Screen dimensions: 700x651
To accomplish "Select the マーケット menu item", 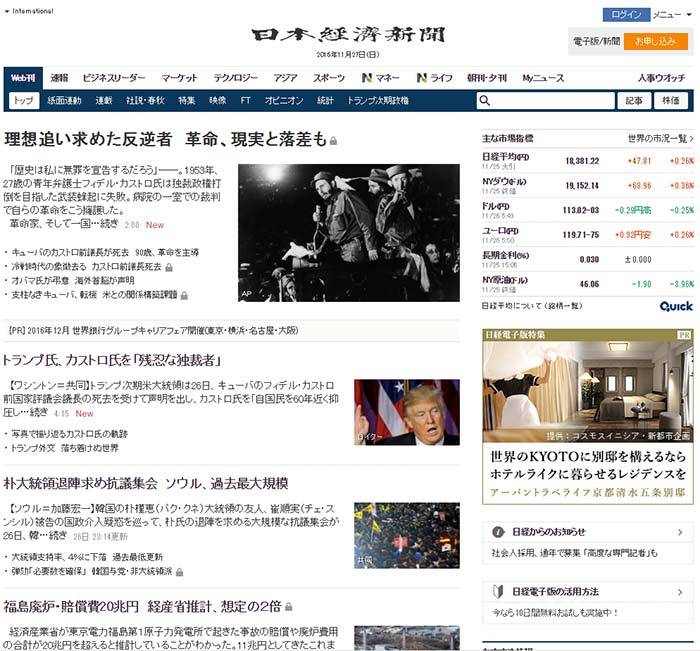I will click(179, 78).
